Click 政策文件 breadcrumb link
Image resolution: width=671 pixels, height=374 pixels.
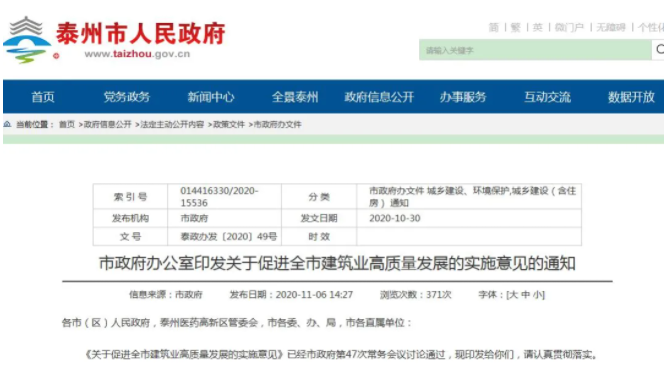[229, 125]
